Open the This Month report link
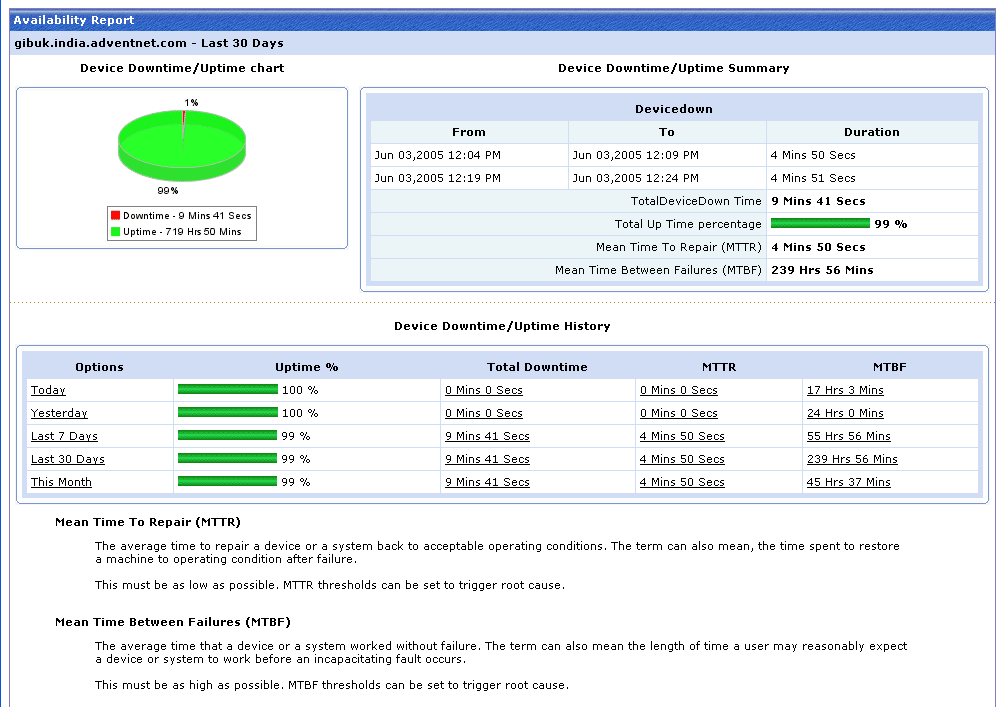The width and height of the screenshot is (998, 707). click(61, 482)
